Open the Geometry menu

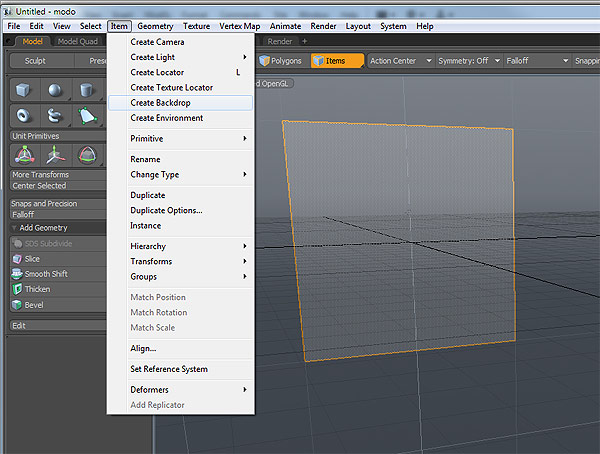155,25
